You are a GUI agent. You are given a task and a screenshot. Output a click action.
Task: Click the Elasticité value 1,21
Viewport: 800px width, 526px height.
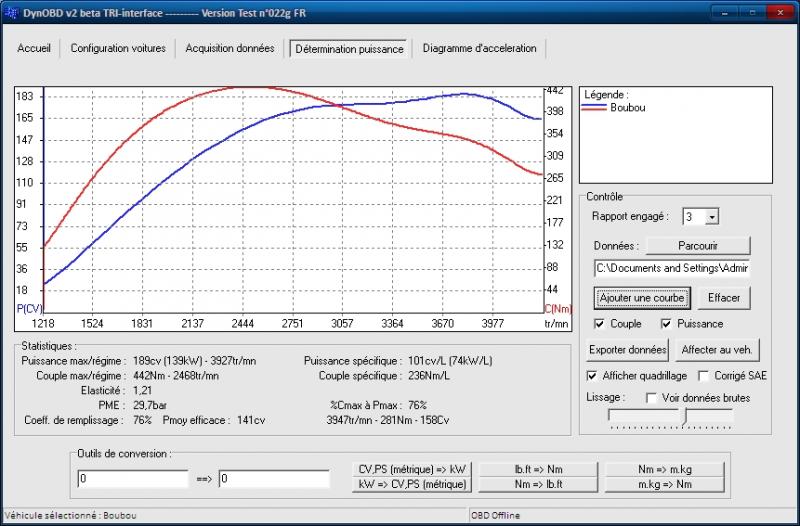(x=142, y=391)
